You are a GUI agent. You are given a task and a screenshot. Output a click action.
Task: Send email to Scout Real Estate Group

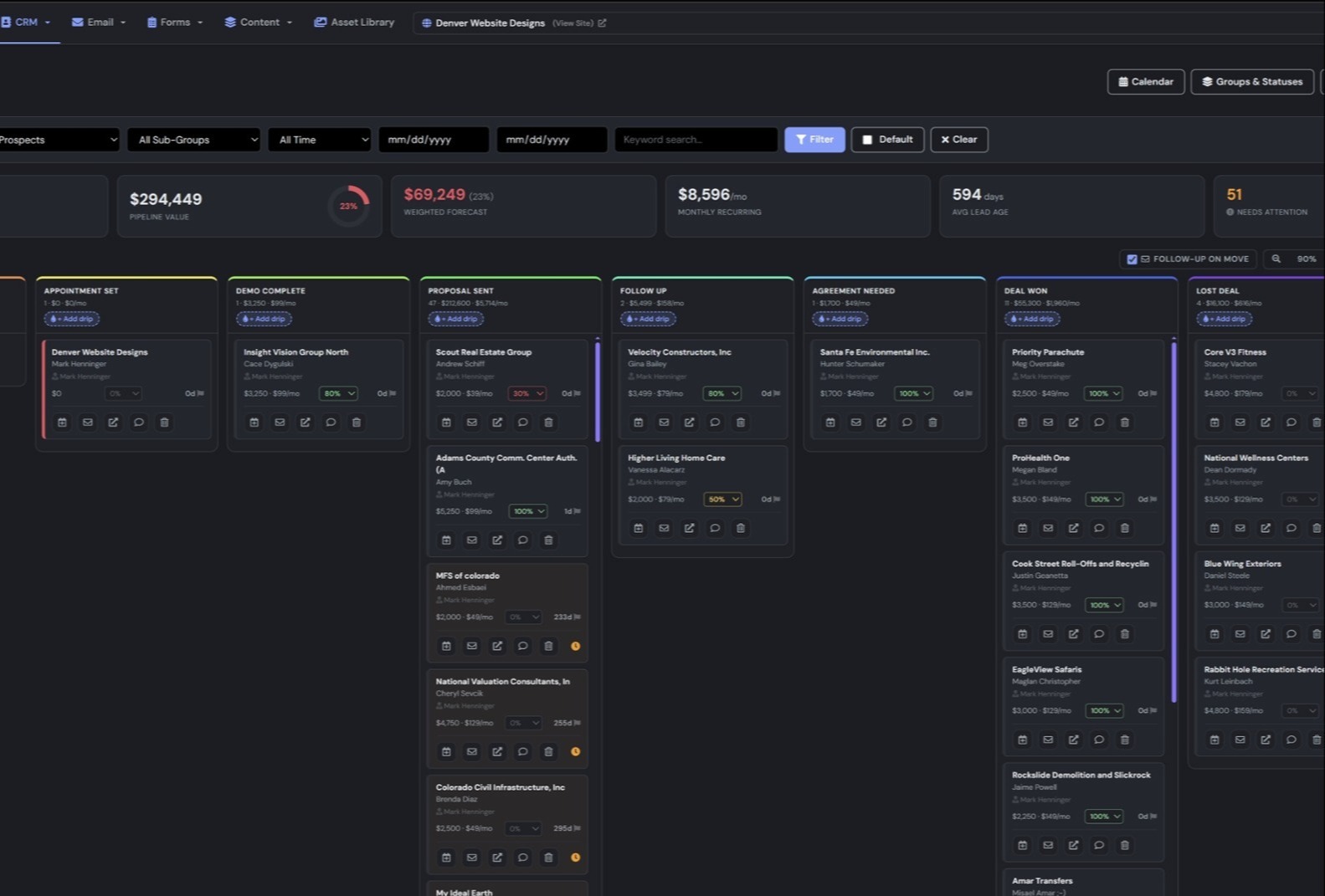coord(472,422)
